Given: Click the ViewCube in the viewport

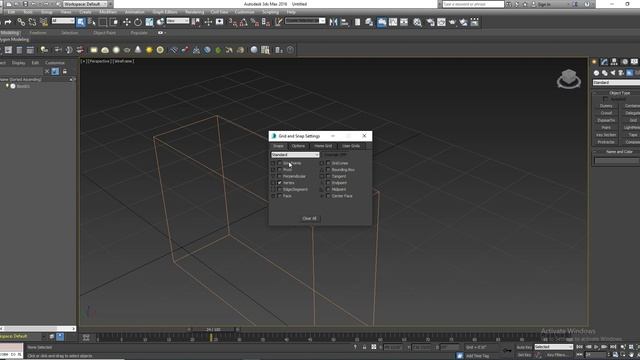Looking at the screenshot, I should tap(569, 78).
